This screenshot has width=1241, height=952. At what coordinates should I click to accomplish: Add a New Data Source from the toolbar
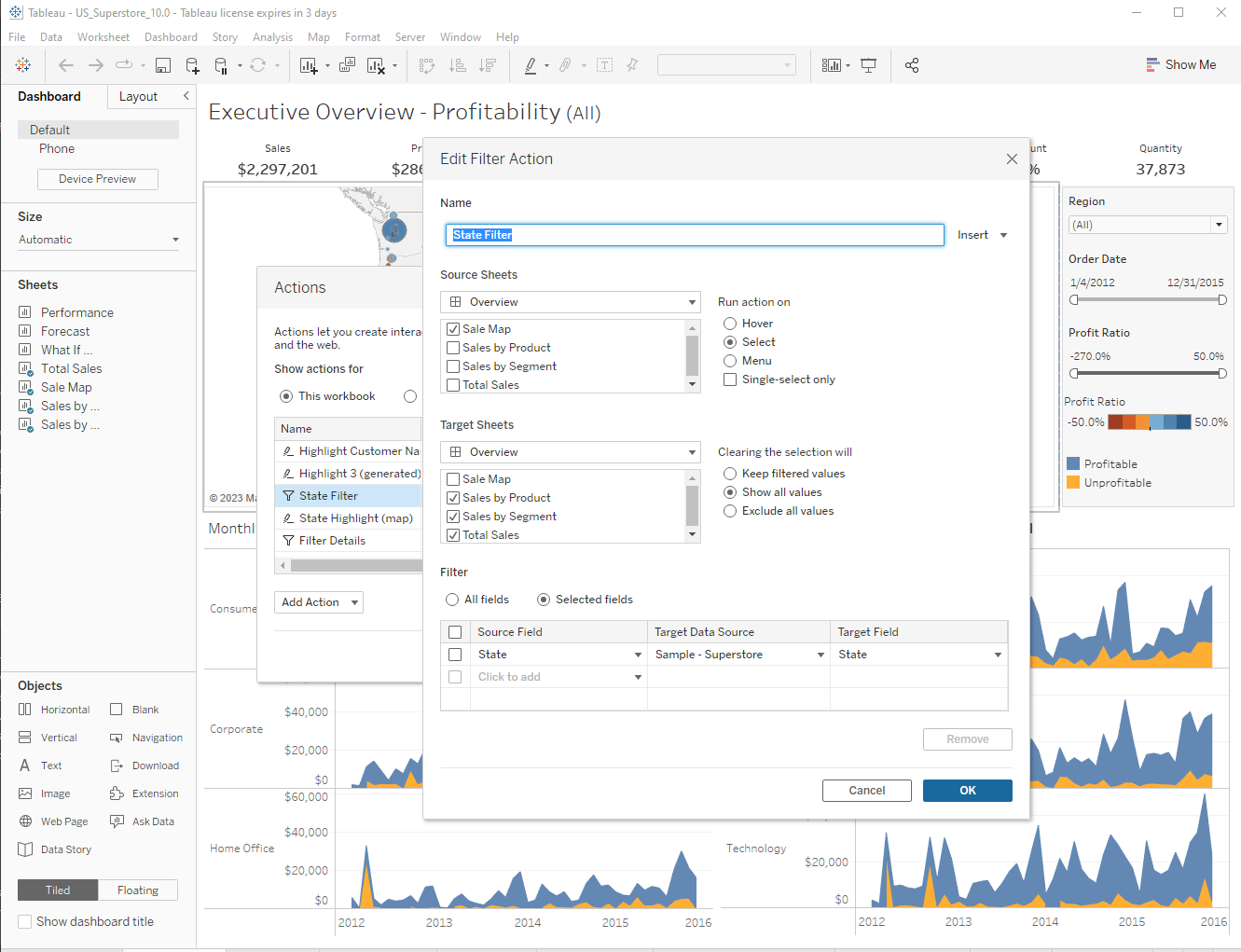[191, 65]
